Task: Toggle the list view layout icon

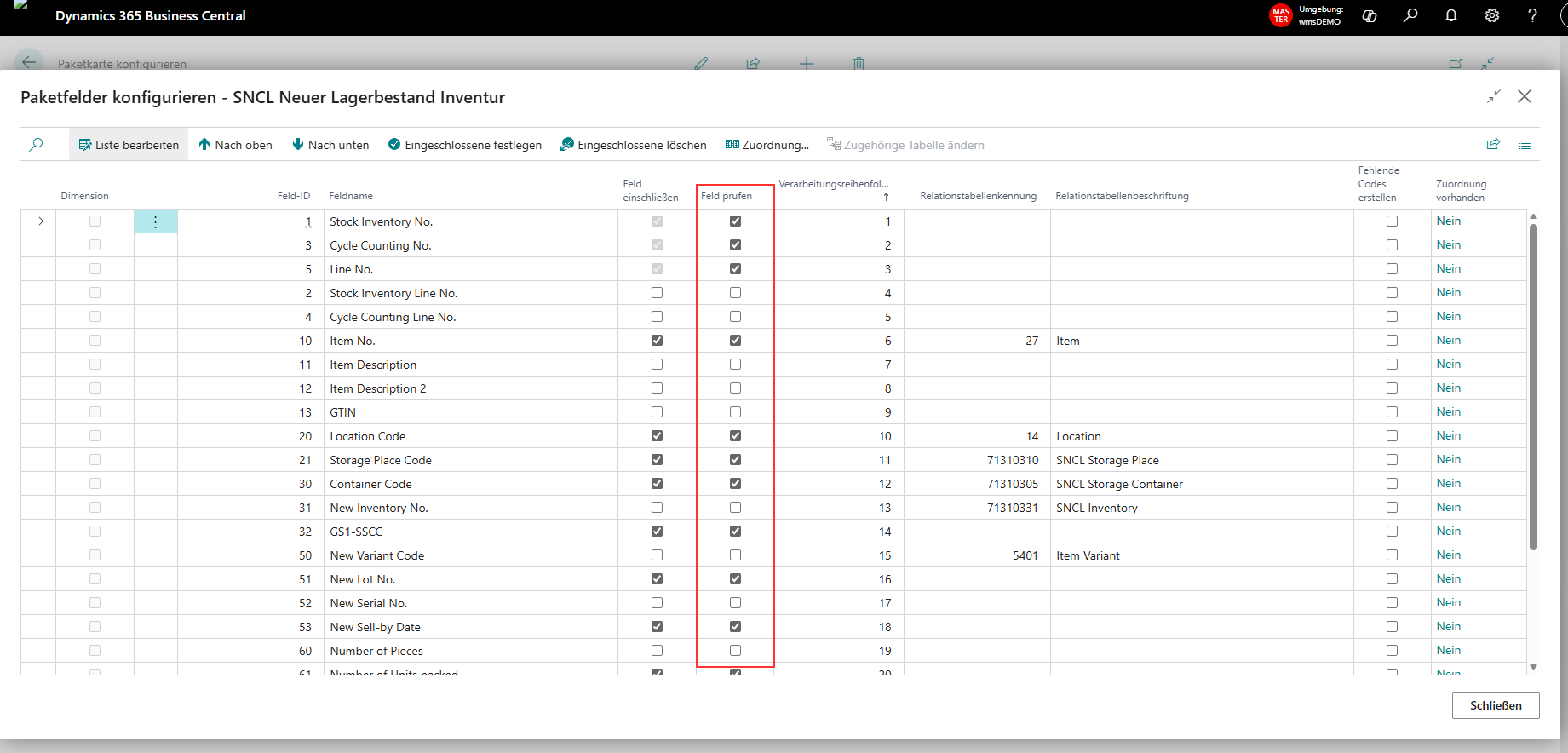Action: coord(1525,145)
